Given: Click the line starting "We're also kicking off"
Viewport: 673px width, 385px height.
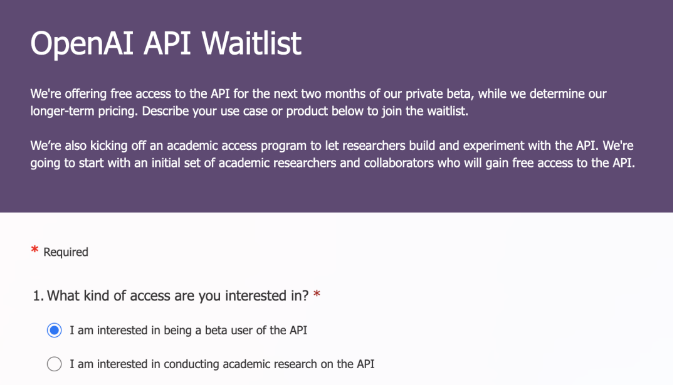Looking at the screenshot, I should click(332, 146).
